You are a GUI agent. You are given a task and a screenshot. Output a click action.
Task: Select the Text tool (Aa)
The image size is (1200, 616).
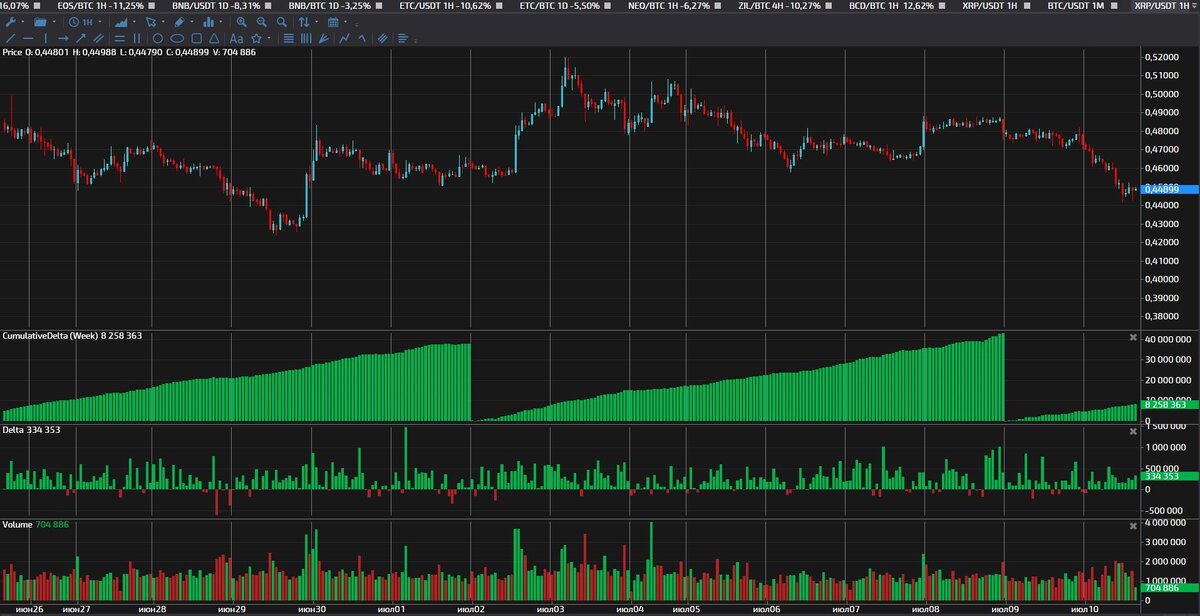235,38
